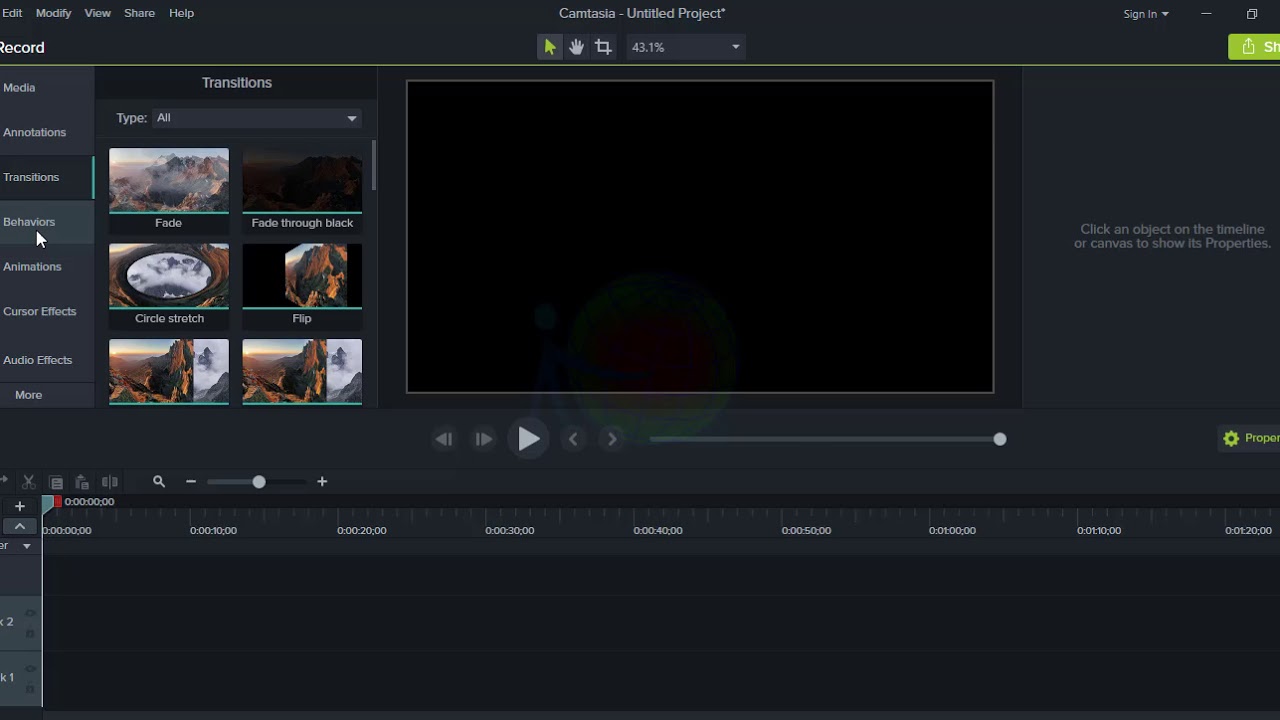Screen dimensions: 1280x720
Task: Cut the selection with the scissors icon
Action: 27,481
